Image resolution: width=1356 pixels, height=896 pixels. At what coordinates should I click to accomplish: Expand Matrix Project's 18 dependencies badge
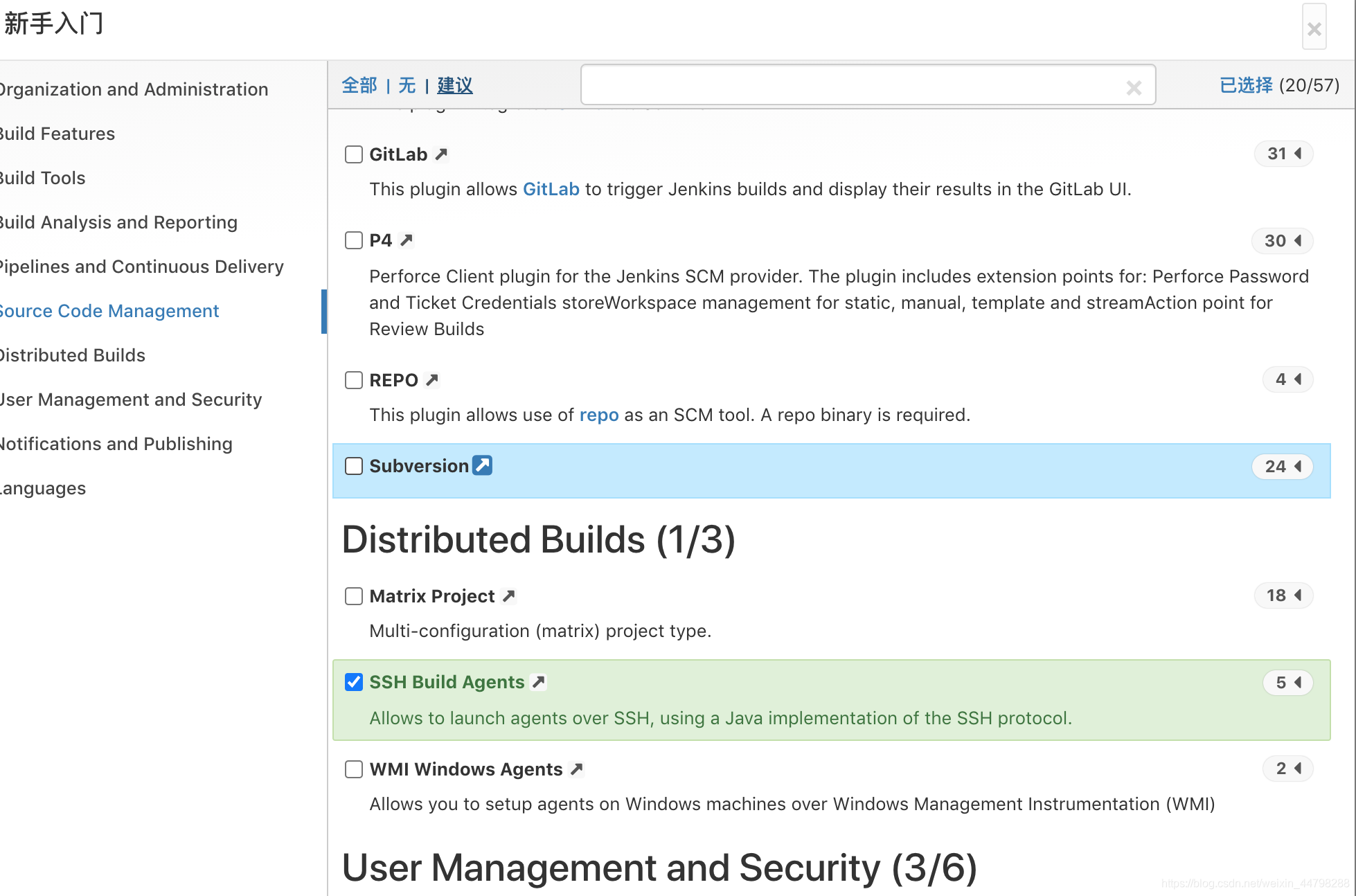[x=1283, y=595]
